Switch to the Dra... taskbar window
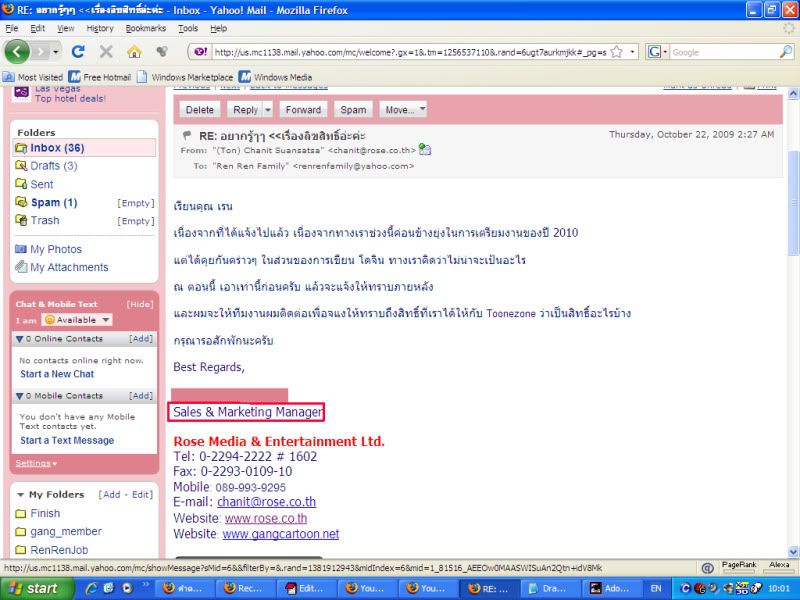Viewport: 800px width, 600px height. [551, 588]
